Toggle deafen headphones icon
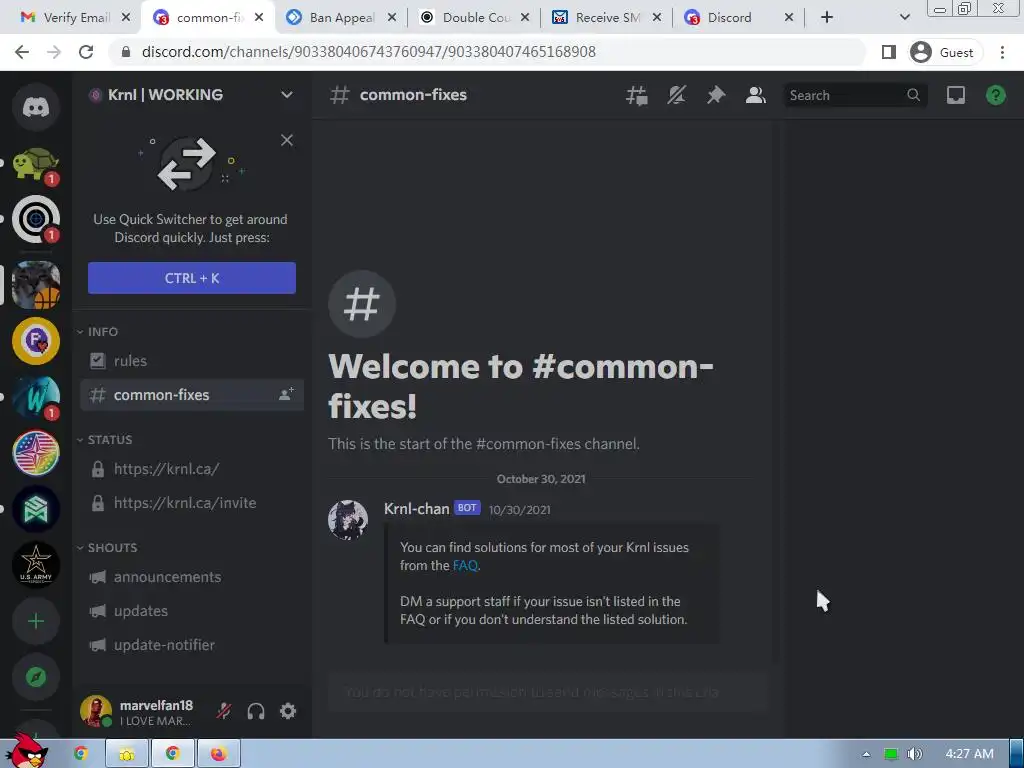Screen dimensions: 1024x768 (x=256, y=711)
